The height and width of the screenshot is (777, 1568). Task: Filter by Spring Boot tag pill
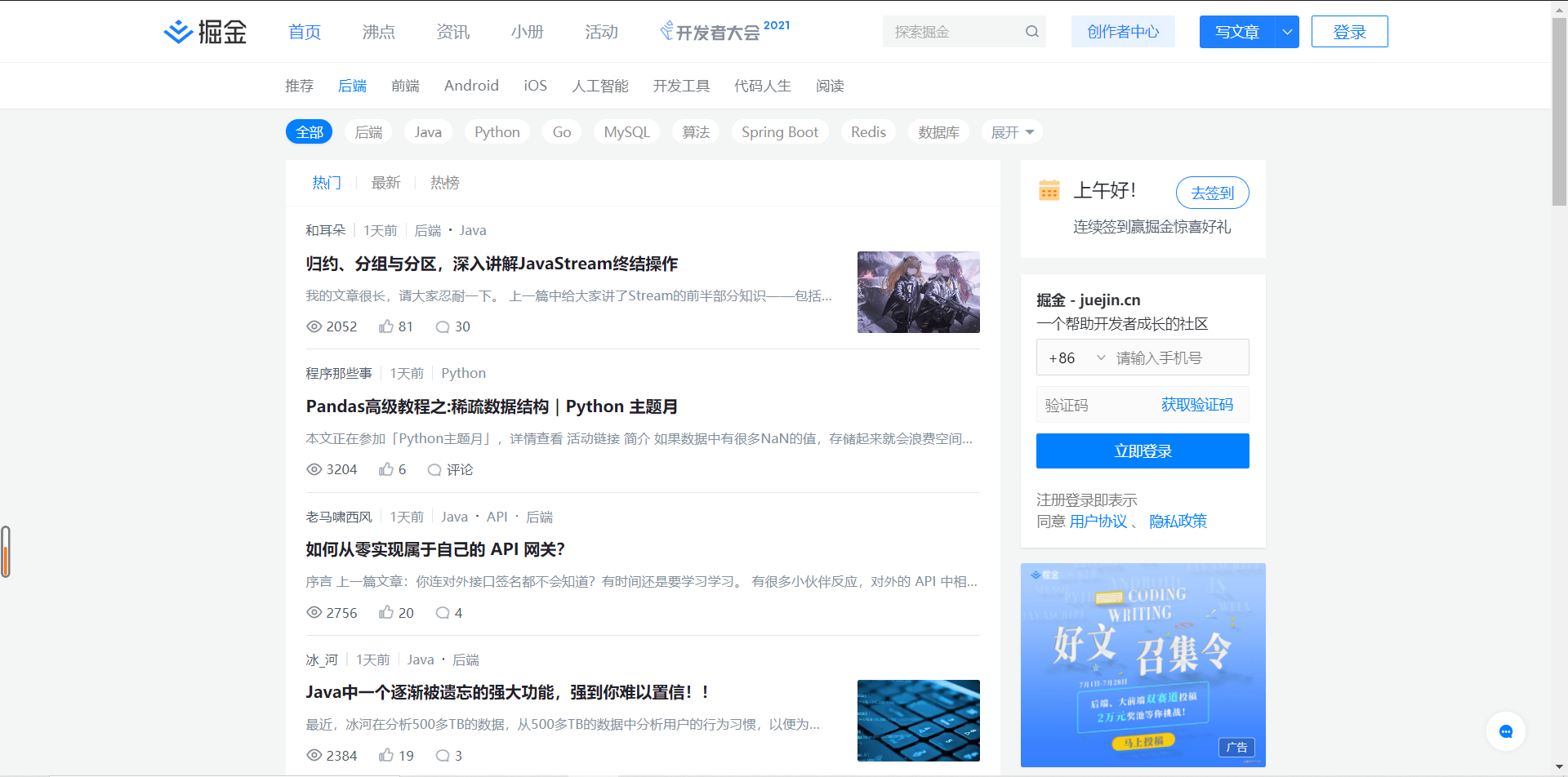click(780, 132)
